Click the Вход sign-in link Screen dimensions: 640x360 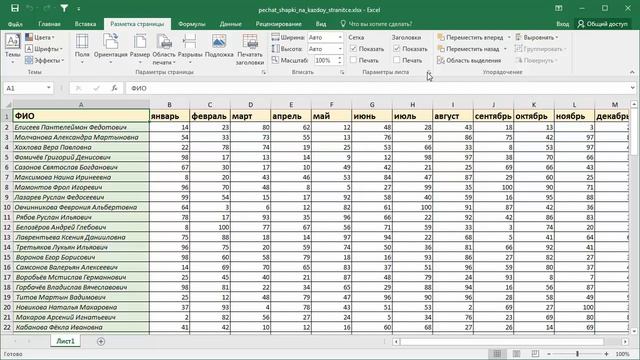(x=562, y=24)
